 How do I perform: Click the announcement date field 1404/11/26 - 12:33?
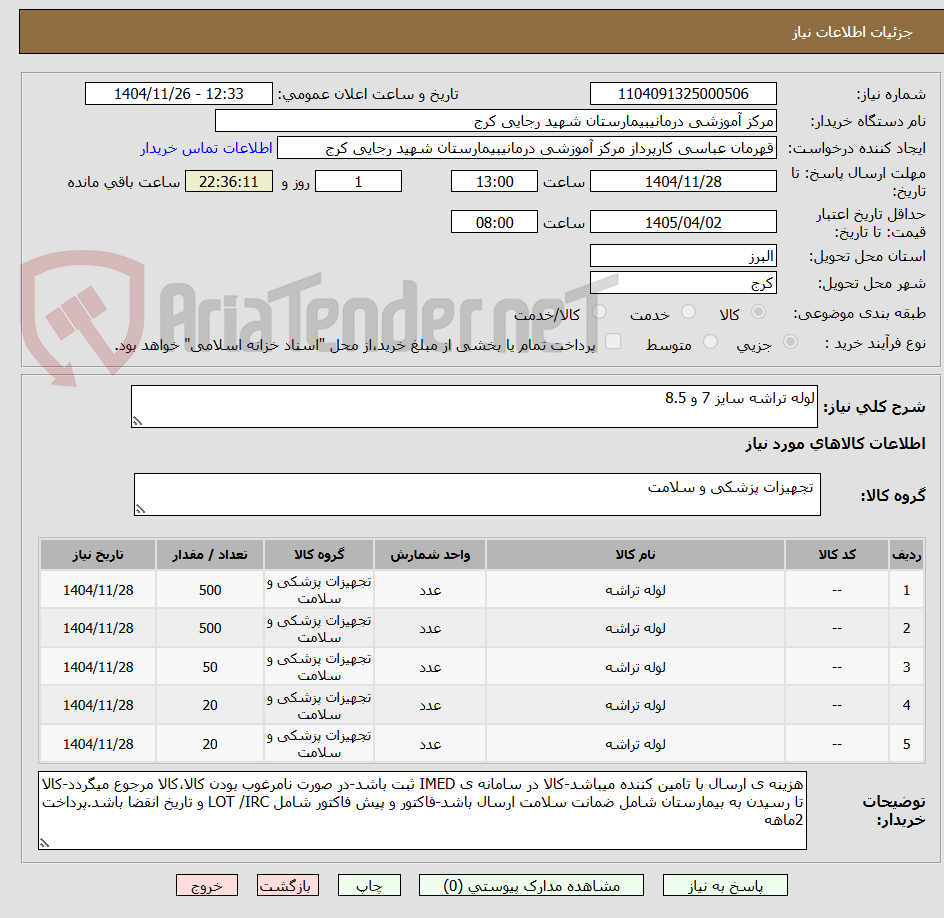179,94
